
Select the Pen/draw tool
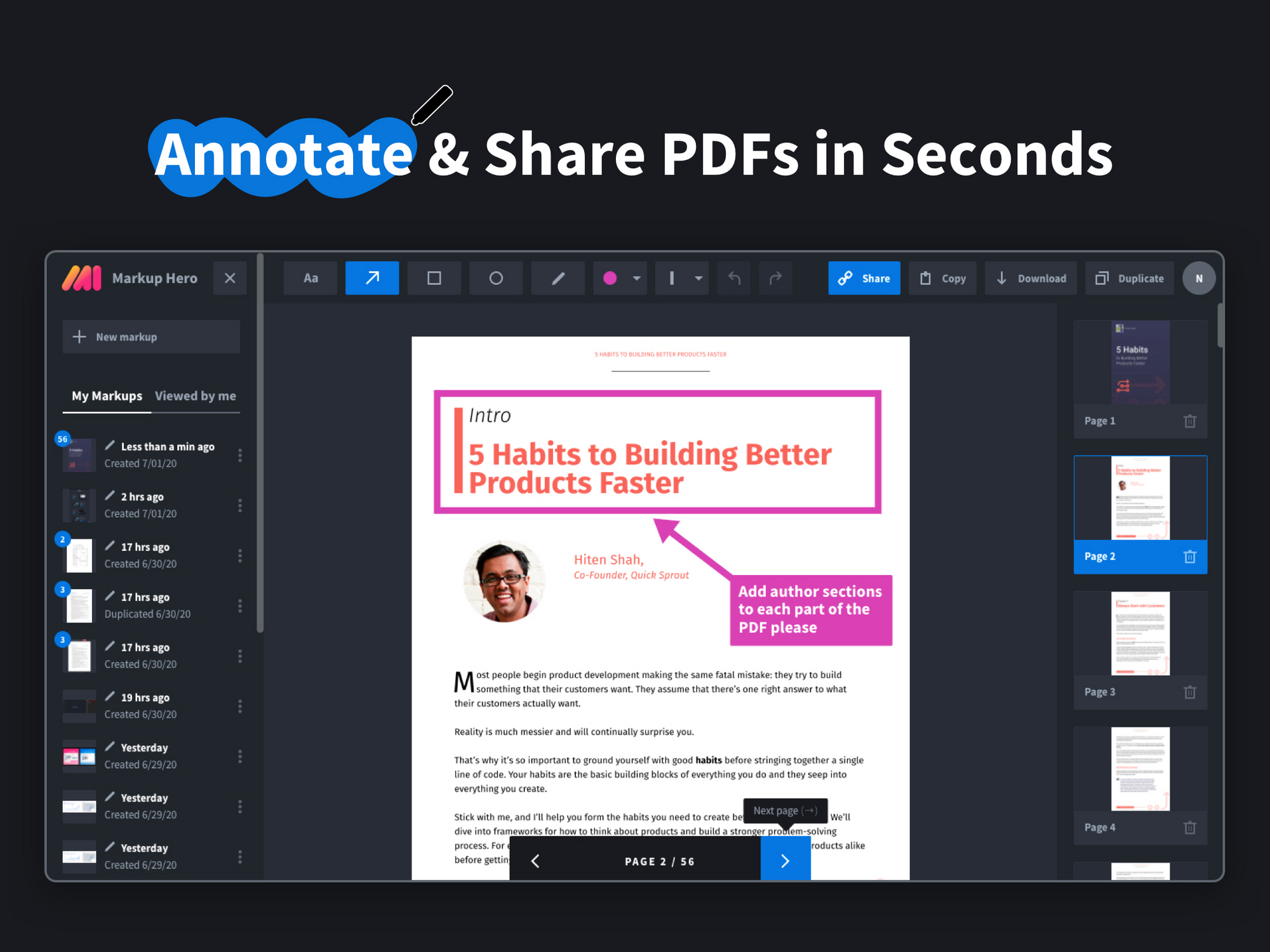pos(557,279)
